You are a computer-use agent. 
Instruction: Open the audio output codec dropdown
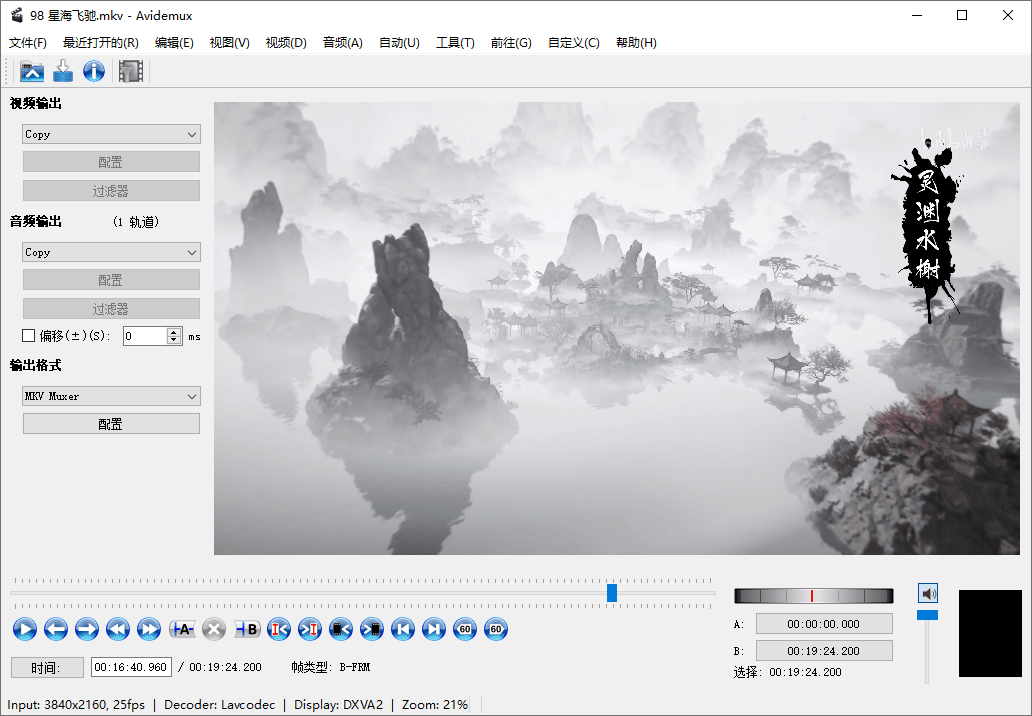coord(110,252)
